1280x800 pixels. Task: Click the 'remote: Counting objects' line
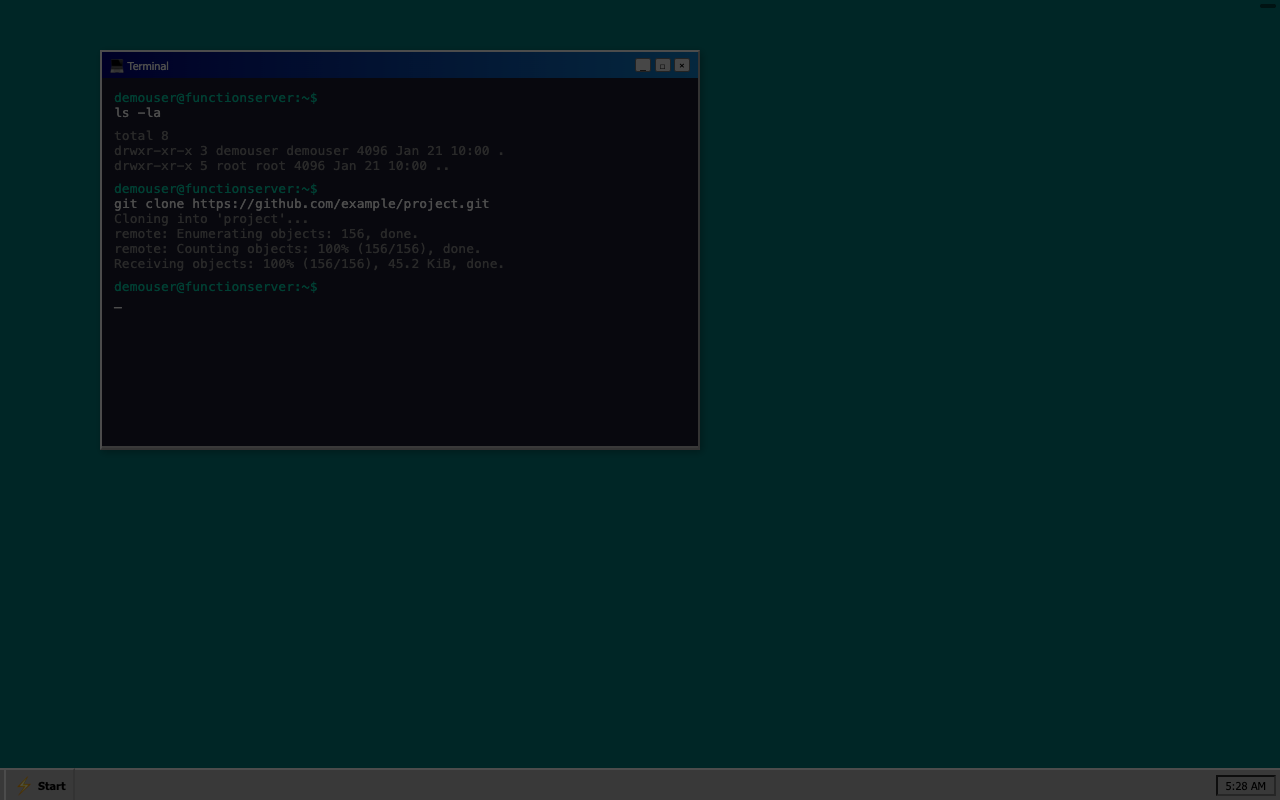[297, 248]
